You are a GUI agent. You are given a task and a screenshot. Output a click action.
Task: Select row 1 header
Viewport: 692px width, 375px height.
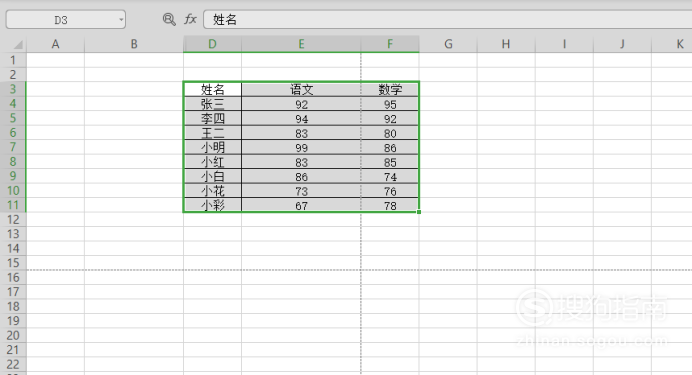coord(13,60)
